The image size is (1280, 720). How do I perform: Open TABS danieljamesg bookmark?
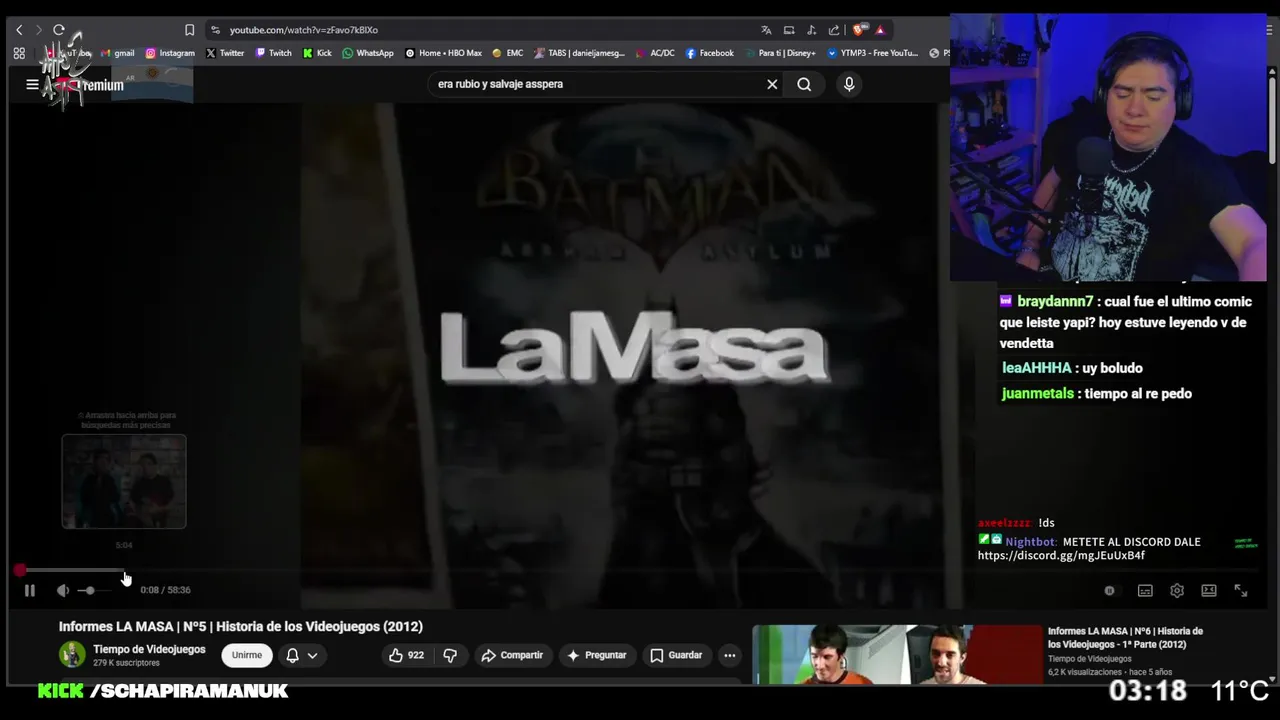[580, 53]
